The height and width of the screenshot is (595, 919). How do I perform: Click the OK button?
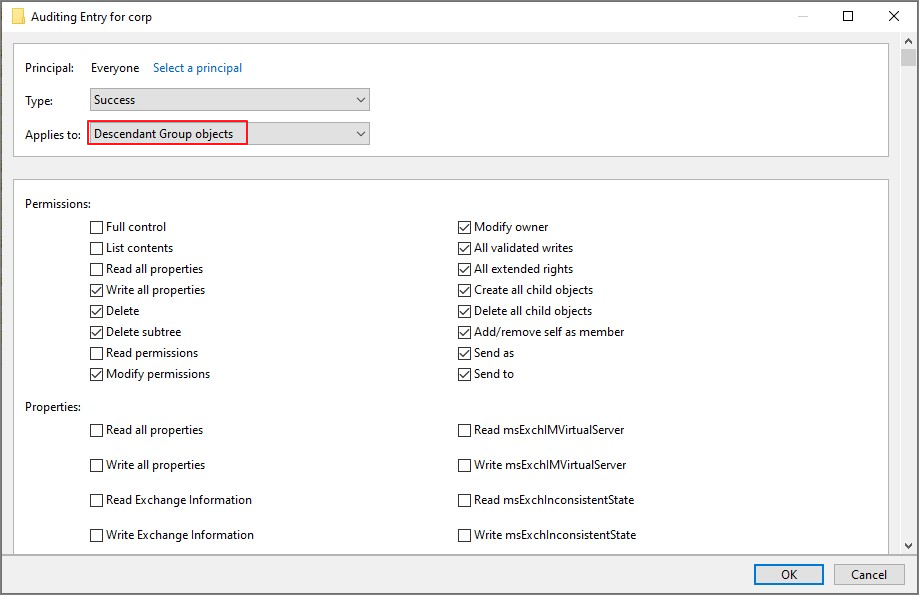pos(788,574)
